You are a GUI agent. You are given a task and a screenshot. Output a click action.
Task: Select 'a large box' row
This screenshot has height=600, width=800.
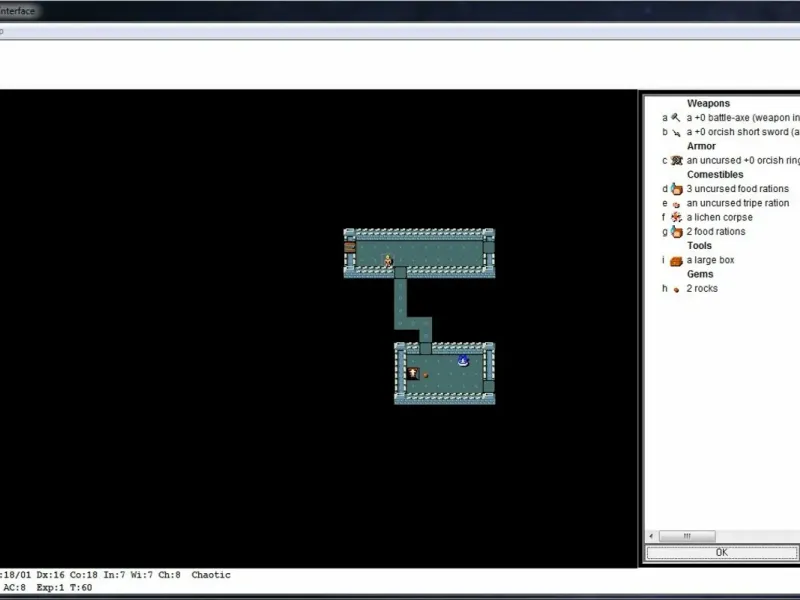(698, 260)
